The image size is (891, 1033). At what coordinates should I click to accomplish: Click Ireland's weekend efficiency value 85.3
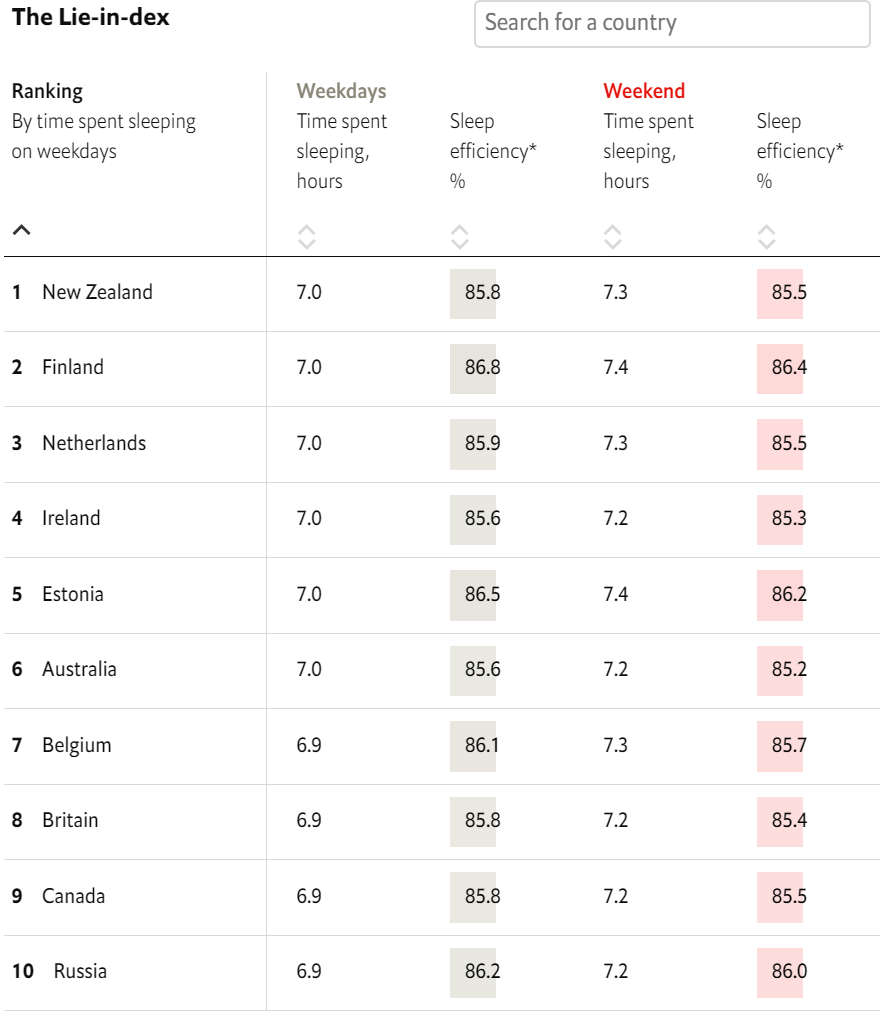pos(788,519)
